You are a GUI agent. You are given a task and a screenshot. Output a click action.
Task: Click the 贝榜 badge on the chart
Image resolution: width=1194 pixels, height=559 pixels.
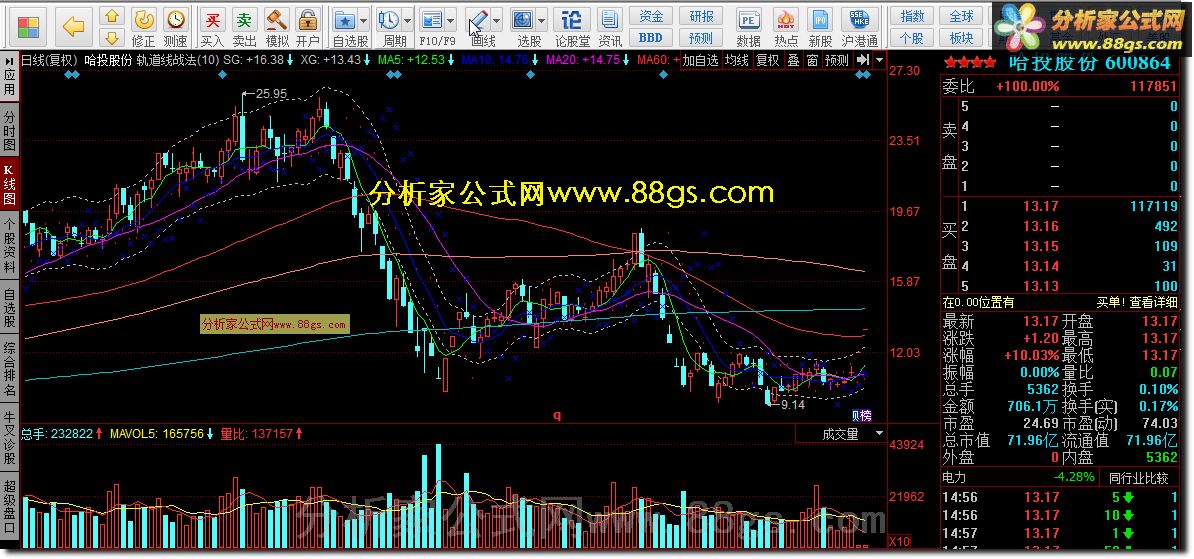(x=861, y=415)
